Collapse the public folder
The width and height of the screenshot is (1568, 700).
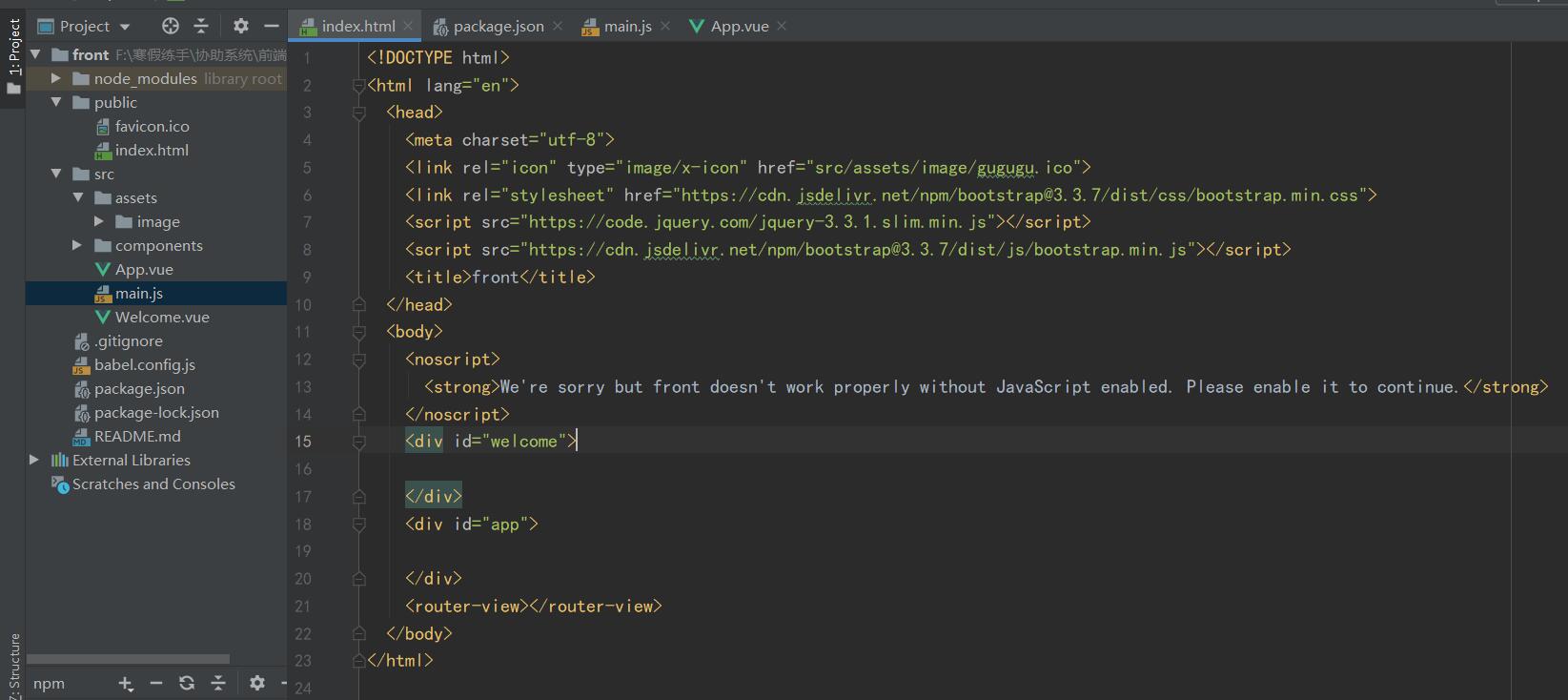tap(56, 102)
